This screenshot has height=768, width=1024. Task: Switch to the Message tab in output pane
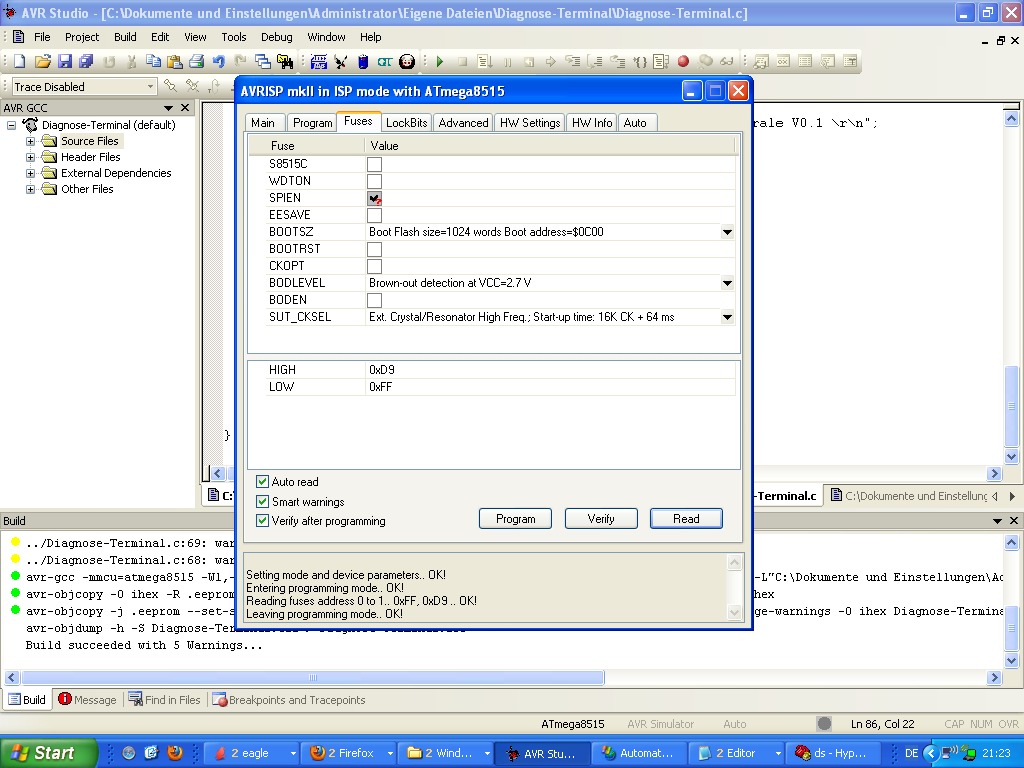87,699
